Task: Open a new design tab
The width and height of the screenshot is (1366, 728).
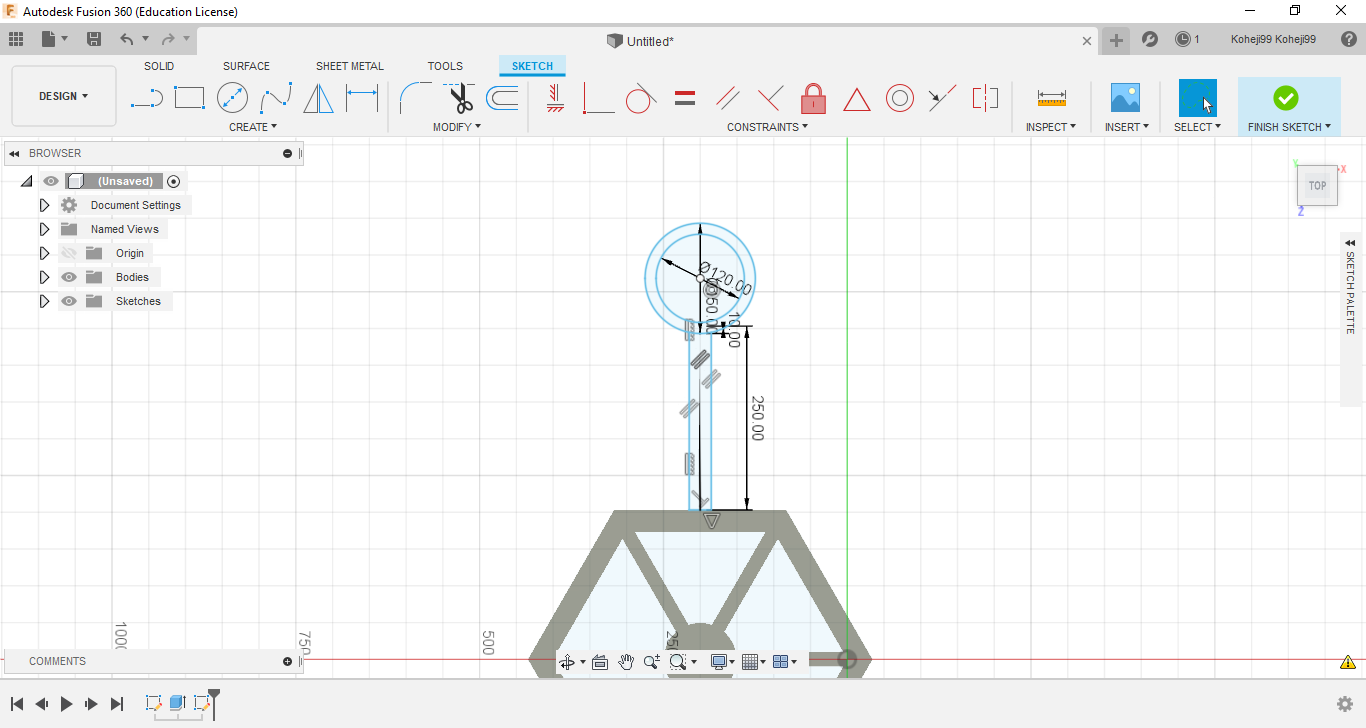Action: pos(1117,40)
